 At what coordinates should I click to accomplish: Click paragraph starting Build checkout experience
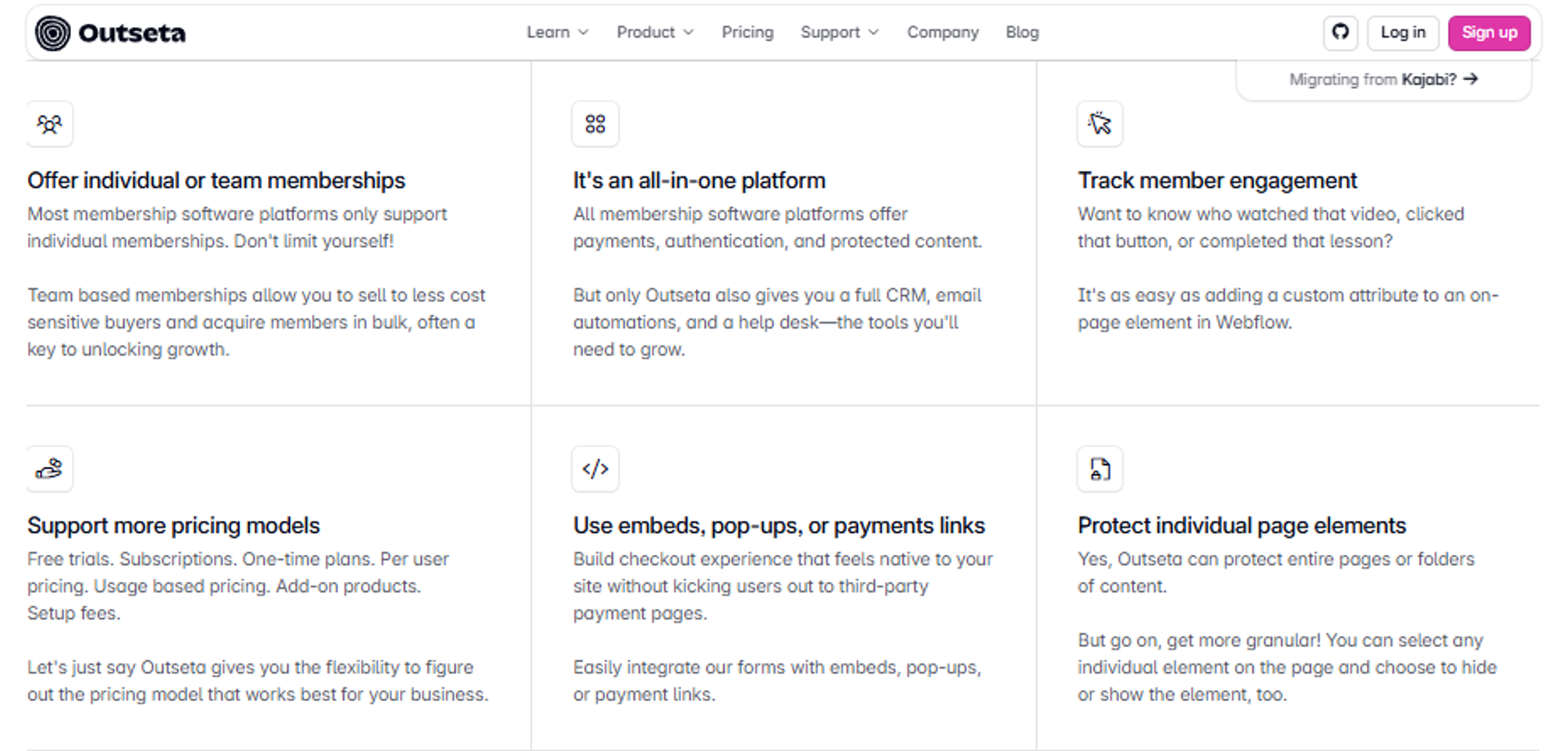[783, 586]
